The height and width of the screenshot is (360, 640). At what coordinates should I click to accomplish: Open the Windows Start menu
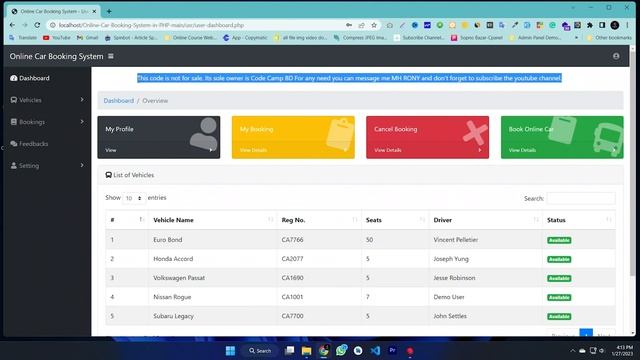pos(230,351)
